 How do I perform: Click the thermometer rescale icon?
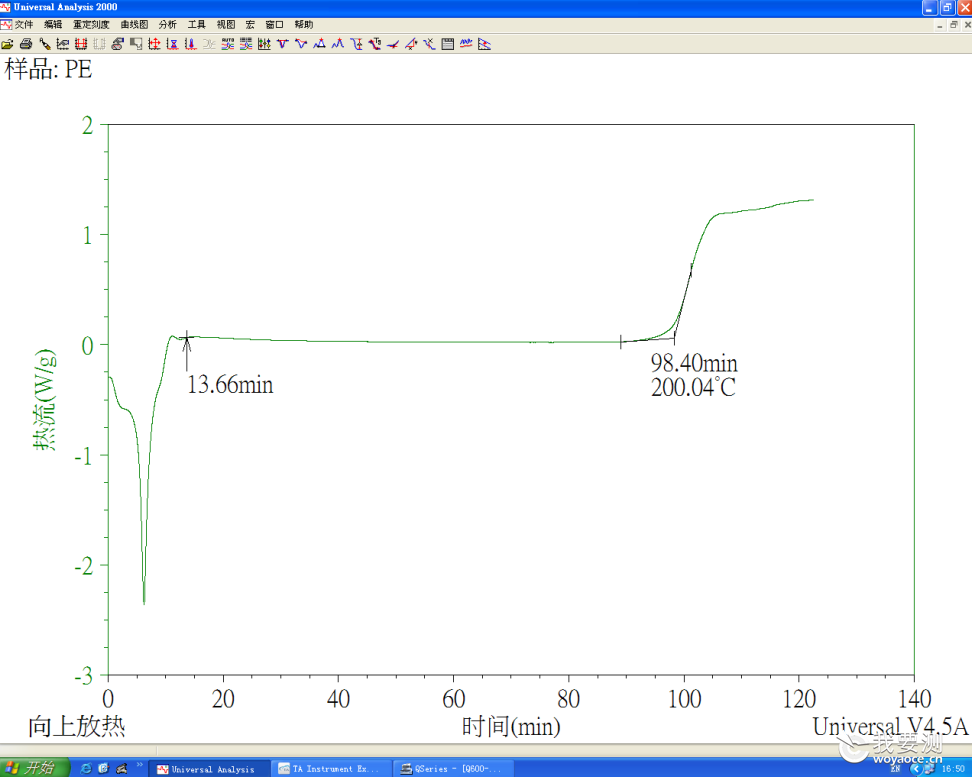coord(191,44)
